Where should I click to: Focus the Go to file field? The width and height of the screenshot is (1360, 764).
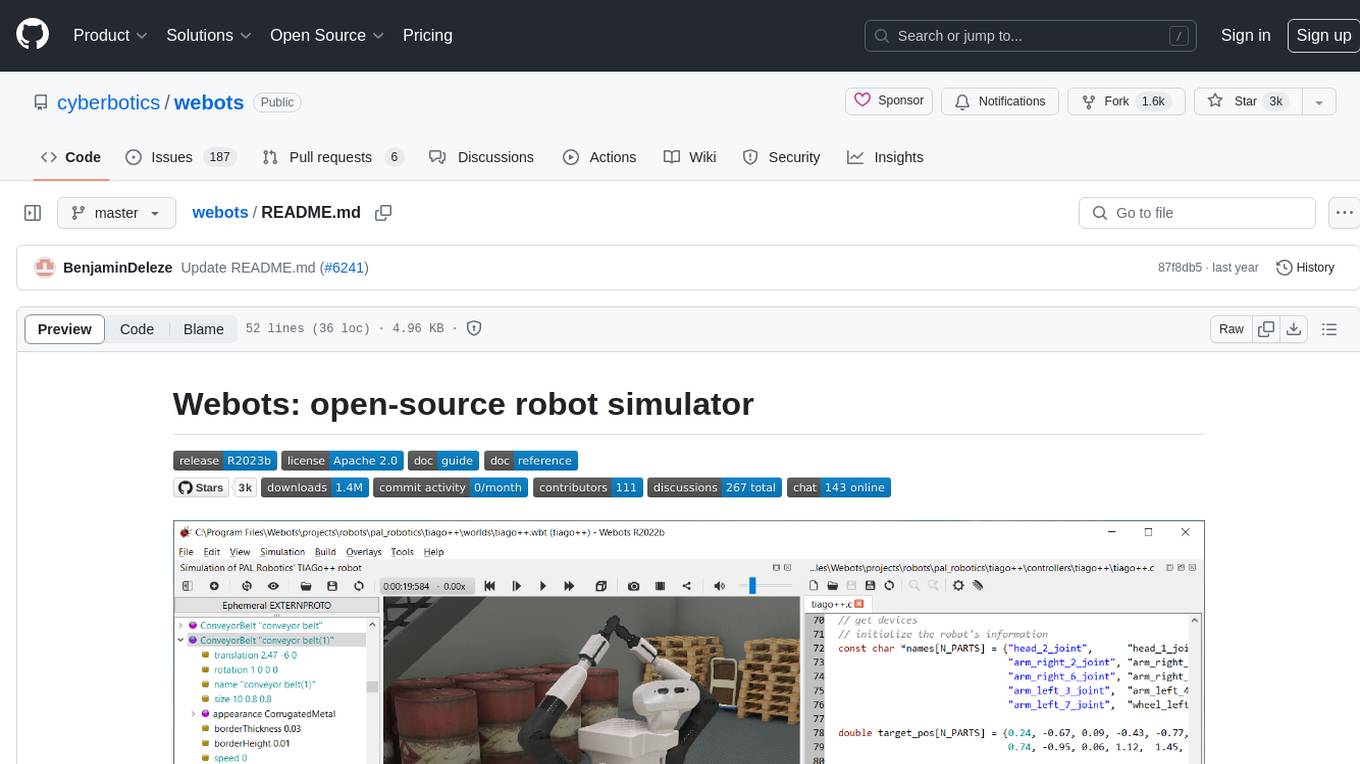pos(1197,213)
